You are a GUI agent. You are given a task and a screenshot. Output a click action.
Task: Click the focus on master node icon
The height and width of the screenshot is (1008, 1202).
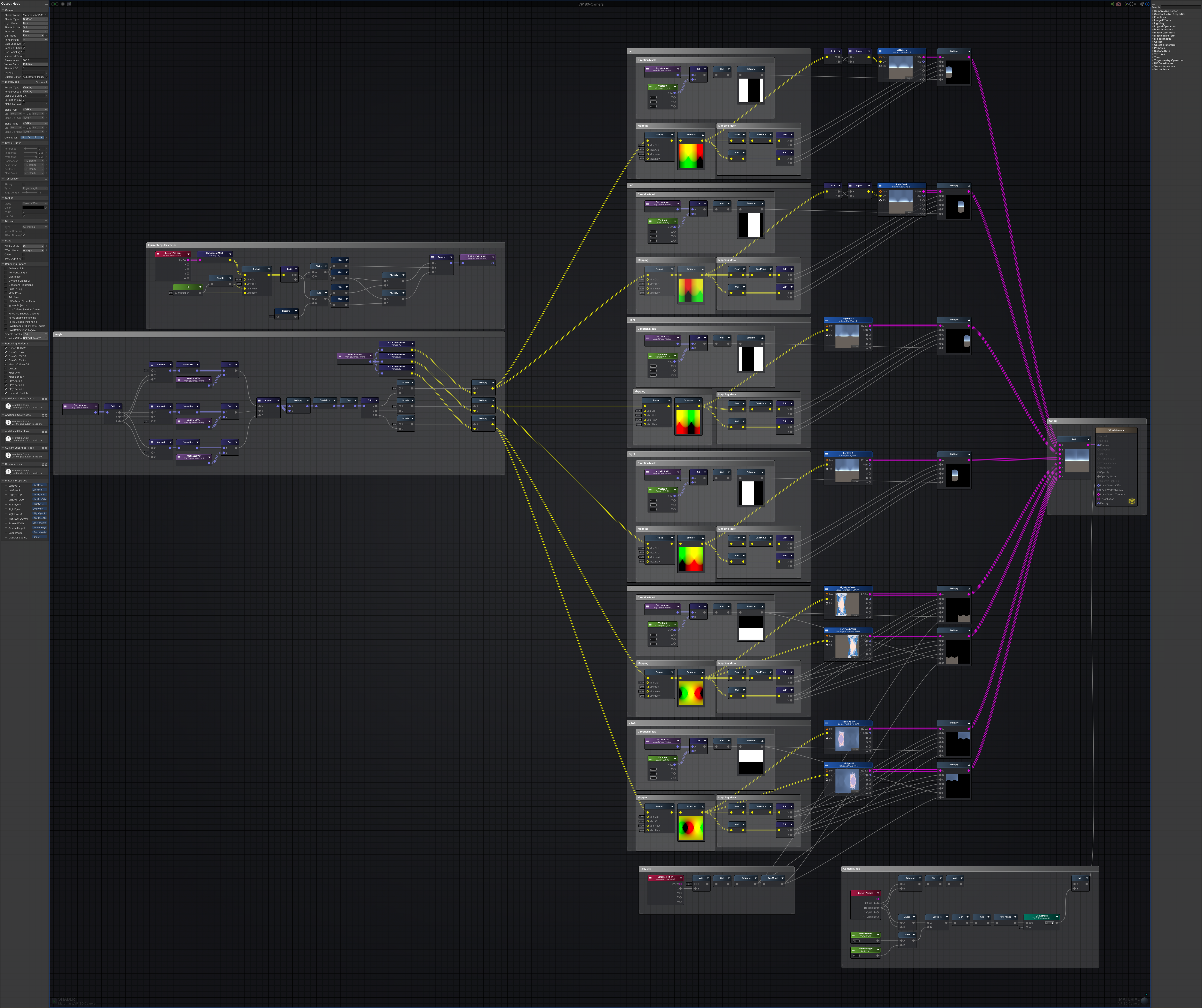pos(1135,4)
